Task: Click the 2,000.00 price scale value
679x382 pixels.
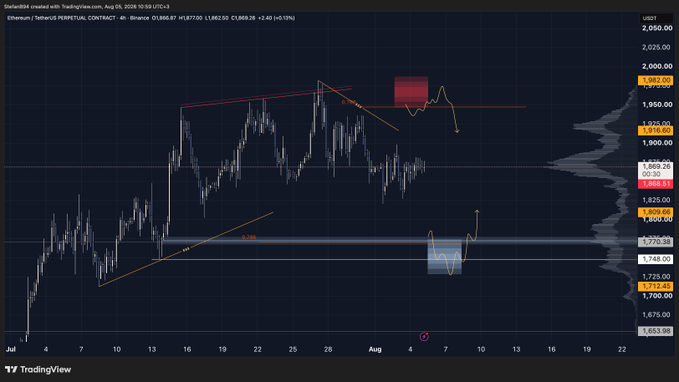Action: coord(657,66)
